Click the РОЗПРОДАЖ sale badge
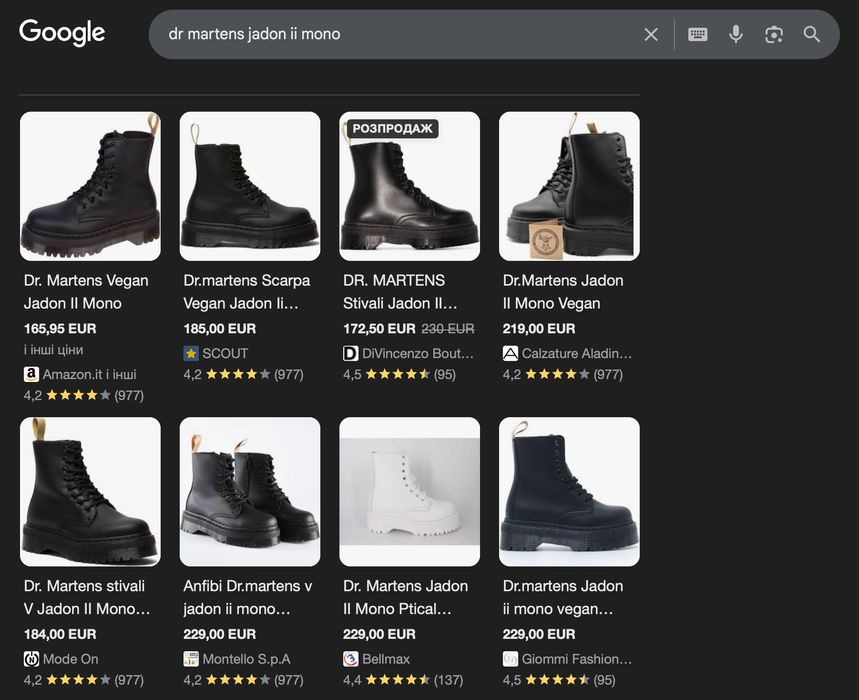This screenshot has width=859, height=700. click(392, 129)
